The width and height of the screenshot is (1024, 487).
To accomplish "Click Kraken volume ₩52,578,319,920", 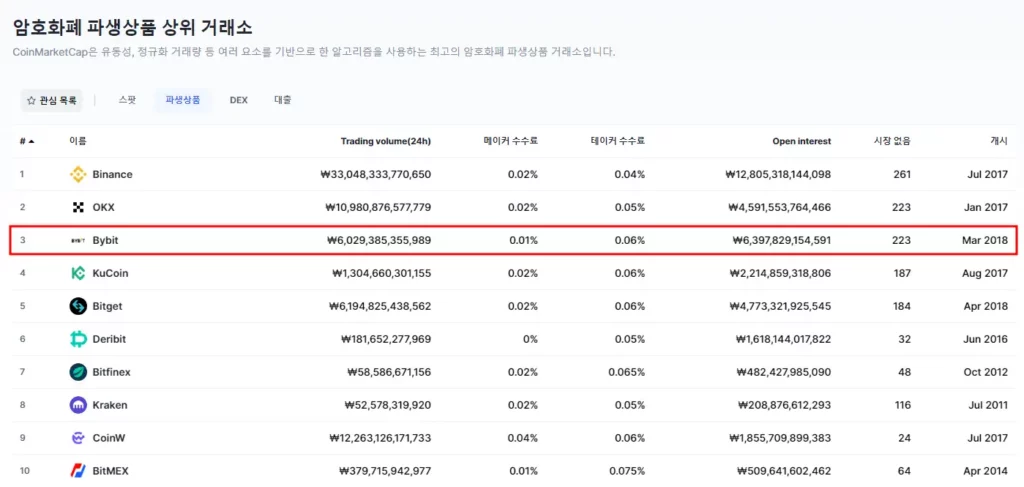I will 387,405.
